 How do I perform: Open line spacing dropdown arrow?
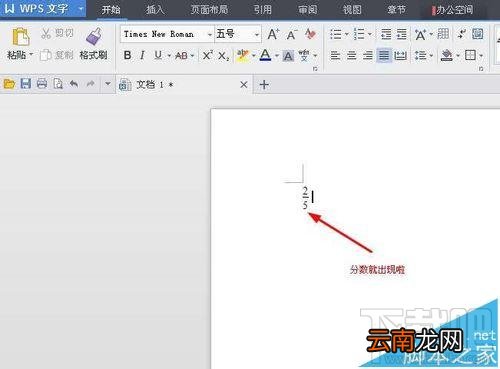click(x=431, y=55)
